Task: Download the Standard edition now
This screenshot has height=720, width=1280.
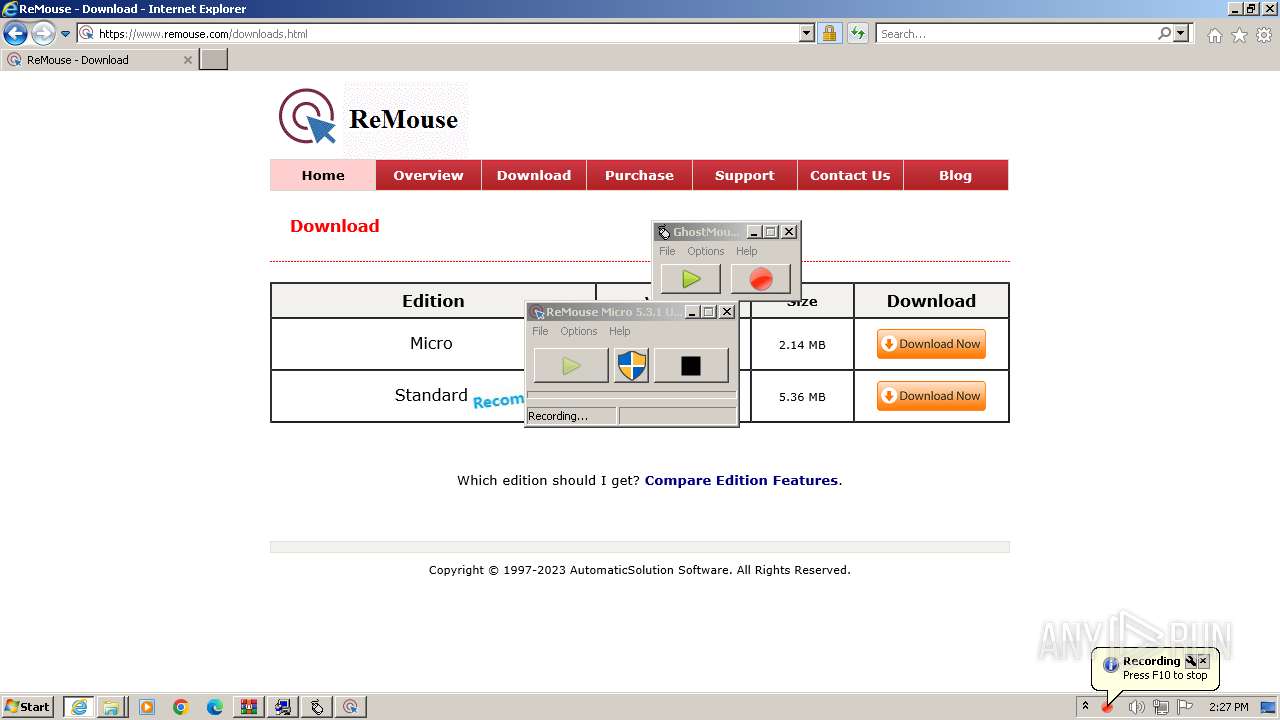Action: 931,396
